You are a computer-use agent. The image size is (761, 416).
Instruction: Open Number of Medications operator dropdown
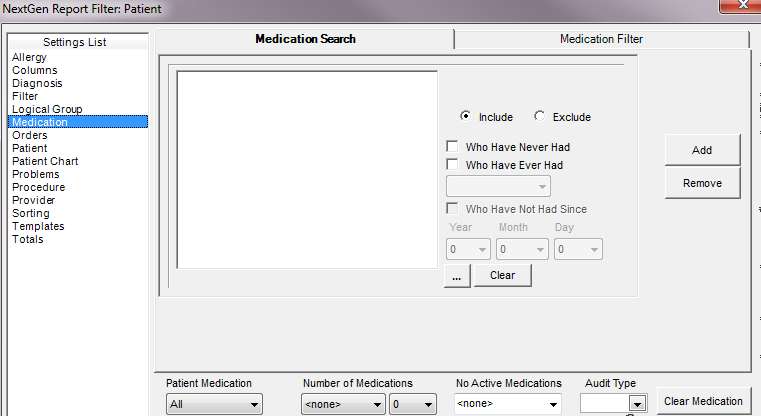point(343,404)
